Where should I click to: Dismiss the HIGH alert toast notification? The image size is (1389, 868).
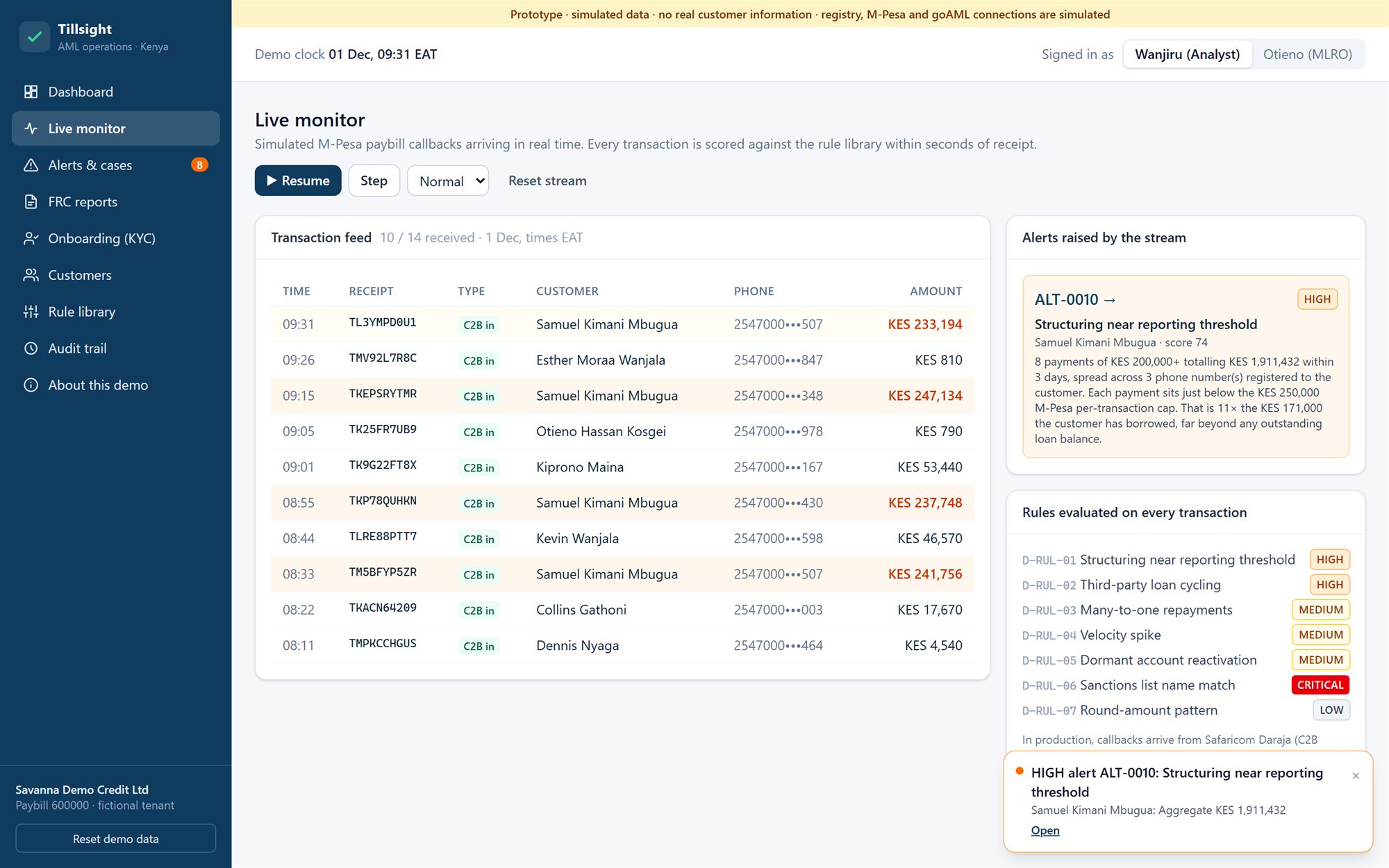(1356, 776)
